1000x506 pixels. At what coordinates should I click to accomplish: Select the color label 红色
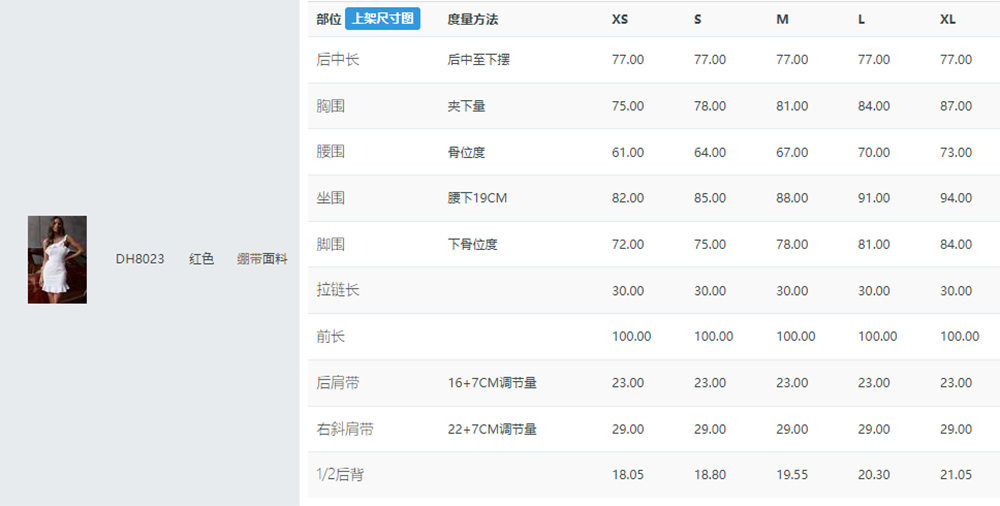202,259
